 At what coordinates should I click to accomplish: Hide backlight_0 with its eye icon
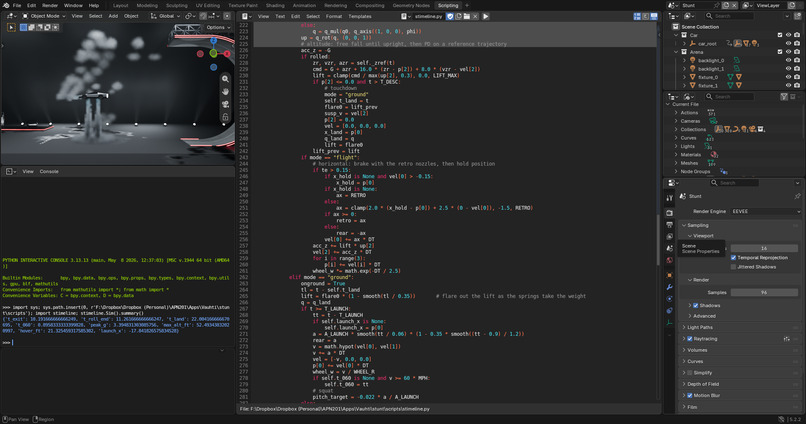click(789, 60)
